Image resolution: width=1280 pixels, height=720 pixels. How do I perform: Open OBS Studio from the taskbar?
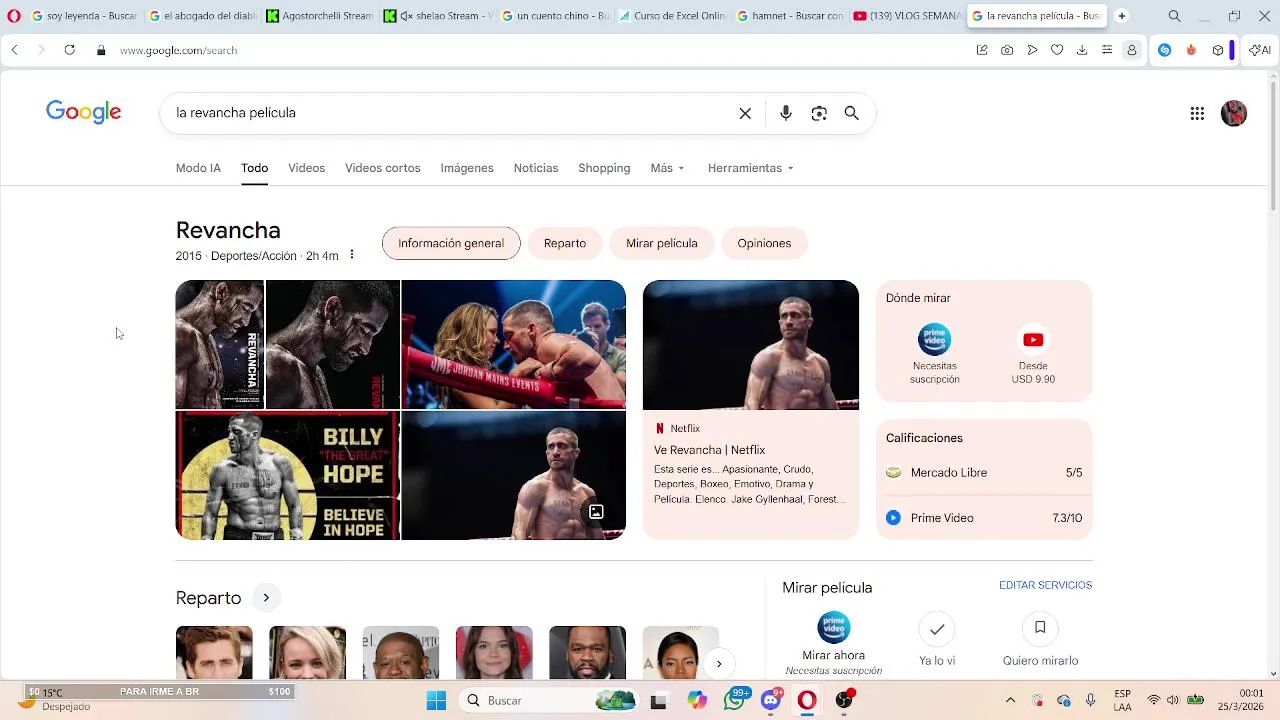click(x=844, y=700)
